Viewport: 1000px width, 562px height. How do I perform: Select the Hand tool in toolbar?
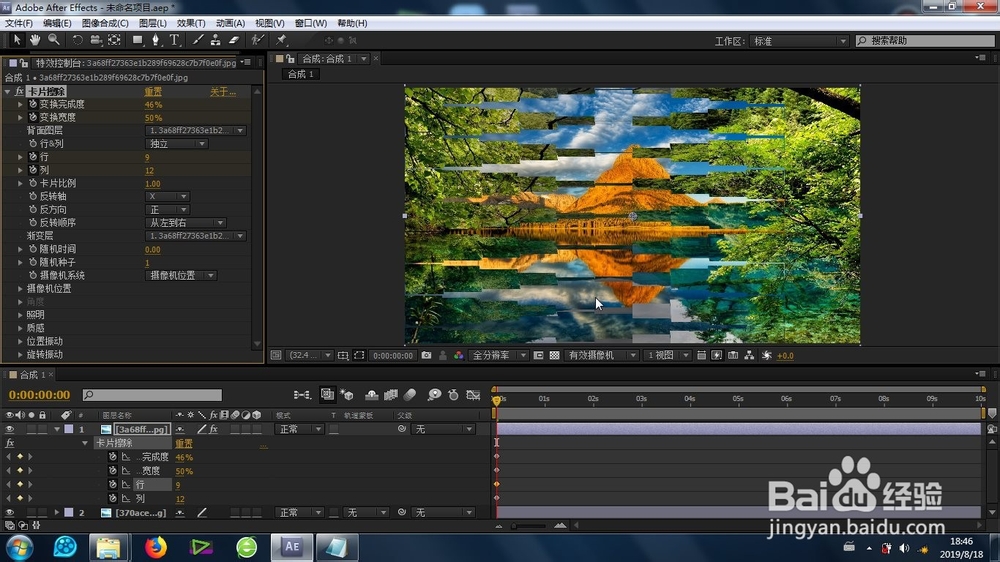[x=35, y=40]
